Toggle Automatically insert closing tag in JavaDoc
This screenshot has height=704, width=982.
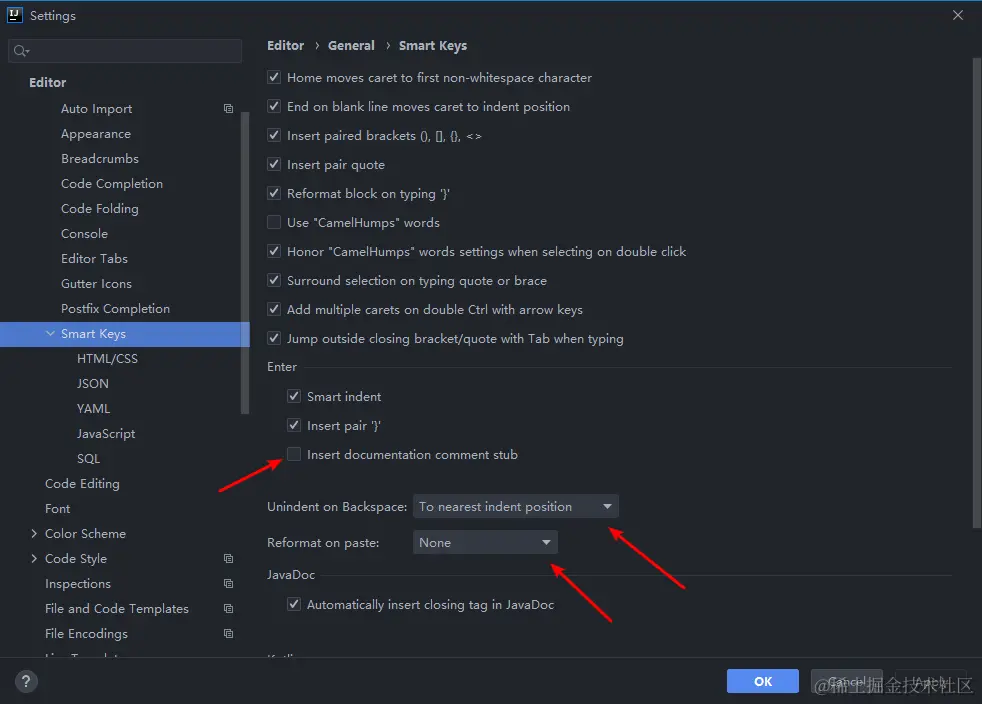[x=294, y=604]
